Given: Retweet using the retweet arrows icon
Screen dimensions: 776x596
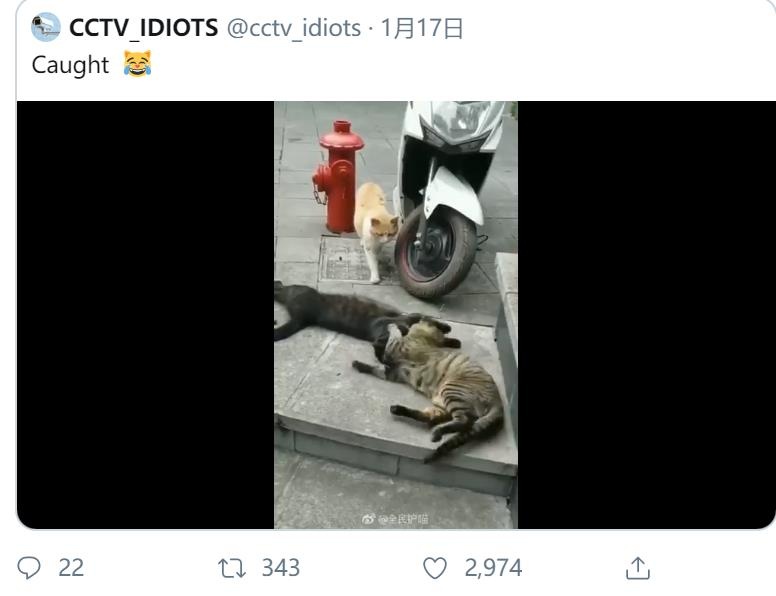Looking at the screenshot, I should (232, 568).
